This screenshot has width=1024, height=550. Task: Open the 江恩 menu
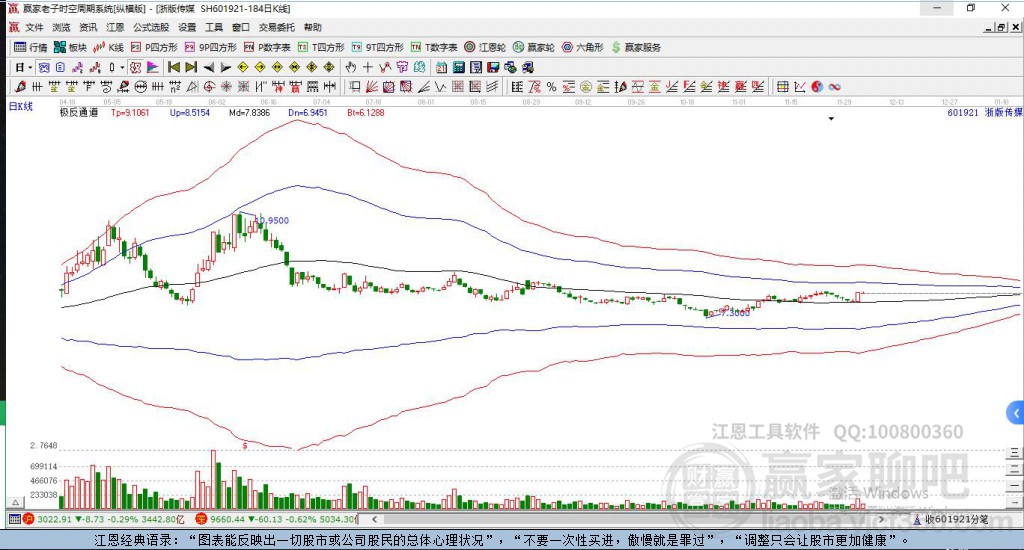(115, 27)
